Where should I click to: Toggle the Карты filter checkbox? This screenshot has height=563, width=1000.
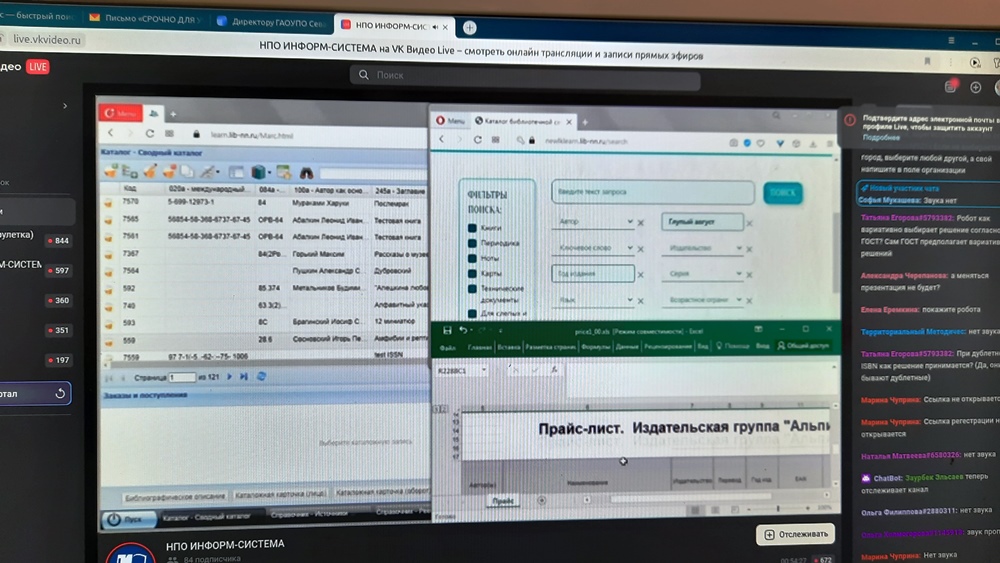tap(472, 274)
